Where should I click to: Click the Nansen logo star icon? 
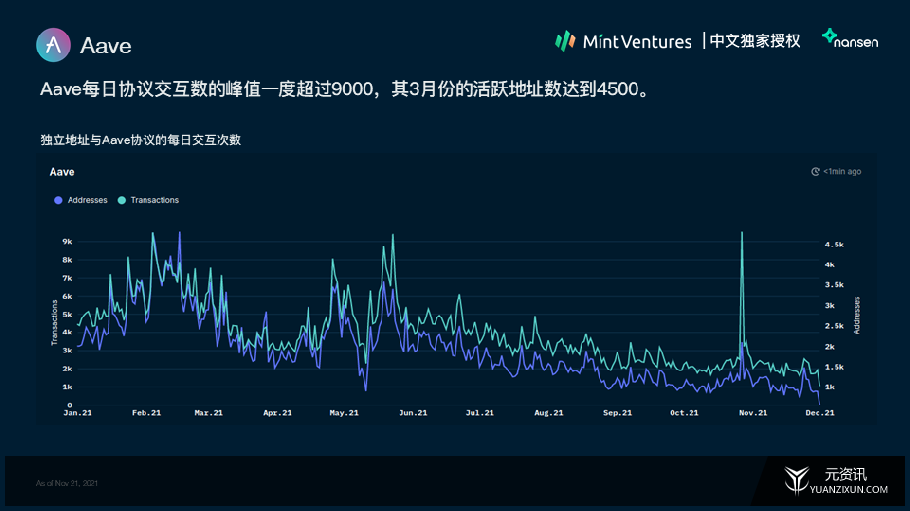(829, 35)
